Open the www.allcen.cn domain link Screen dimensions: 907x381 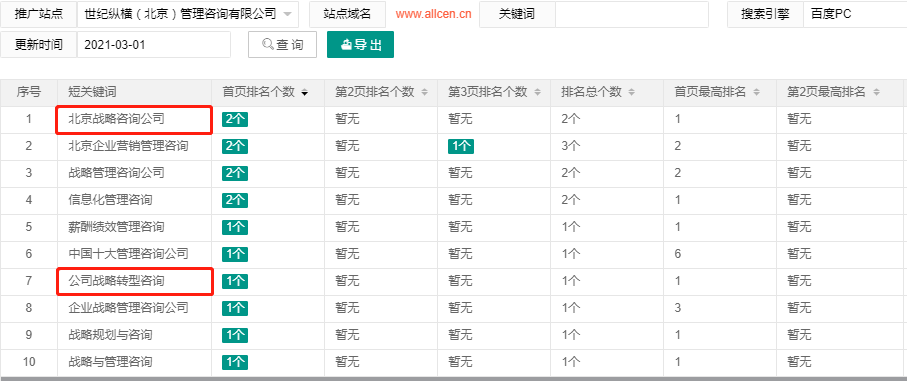(433, 15)
